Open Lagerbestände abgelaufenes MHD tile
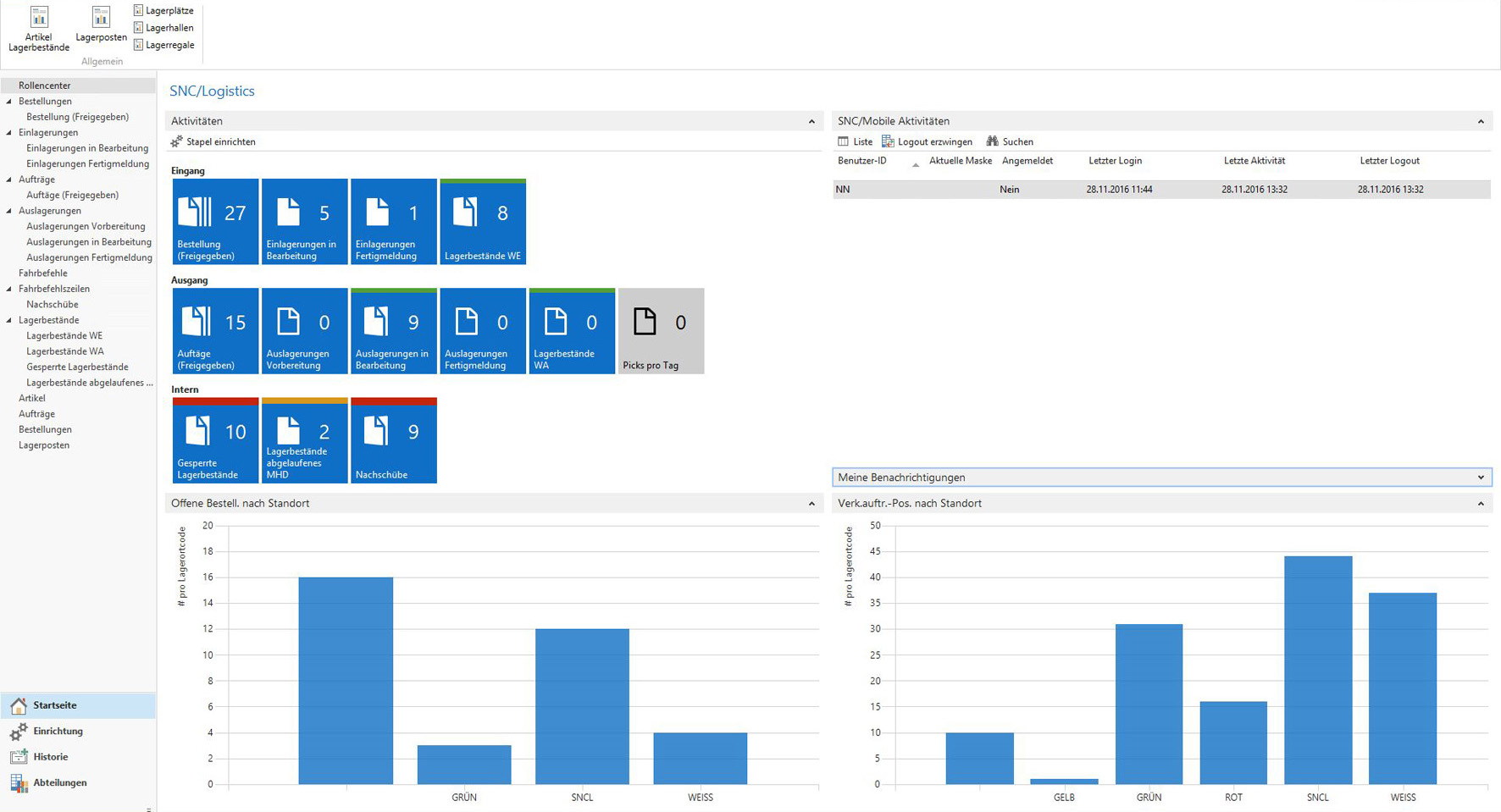This screenshot has height=812, width=1501. 305,440
